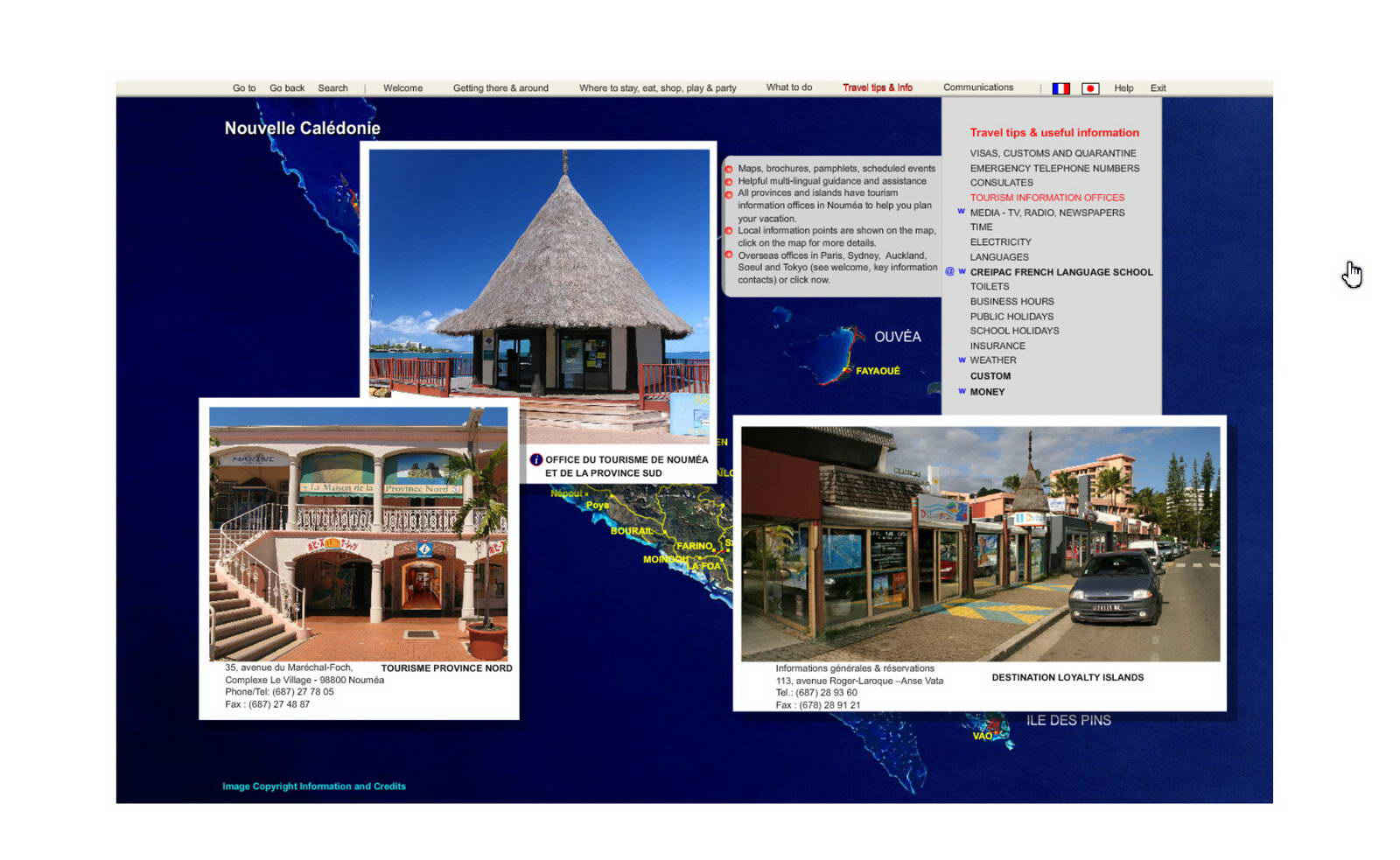Click FAYAOUÉ on the map
The height and width of the screenshot is (860, 1400).
pyautogui.click(x=878, y=371)
